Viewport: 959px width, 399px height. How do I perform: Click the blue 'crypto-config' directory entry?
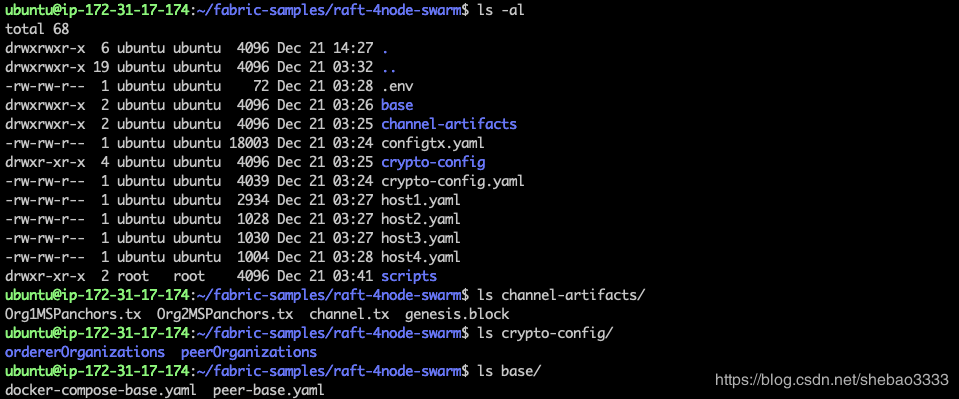[x=433, y=162]
